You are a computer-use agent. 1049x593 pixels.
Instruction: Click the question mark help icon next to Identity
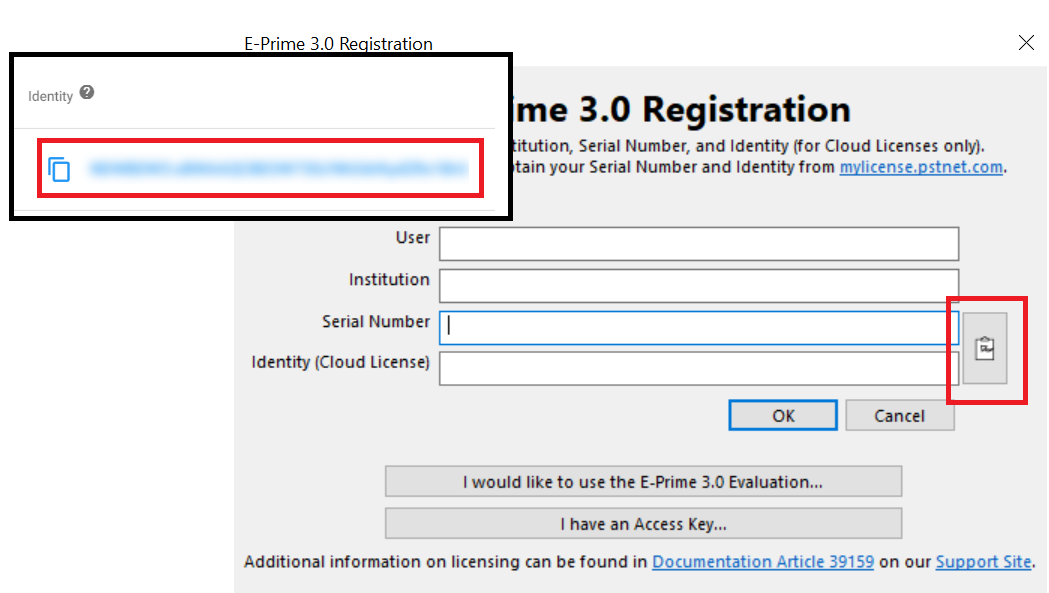(87, 92)
